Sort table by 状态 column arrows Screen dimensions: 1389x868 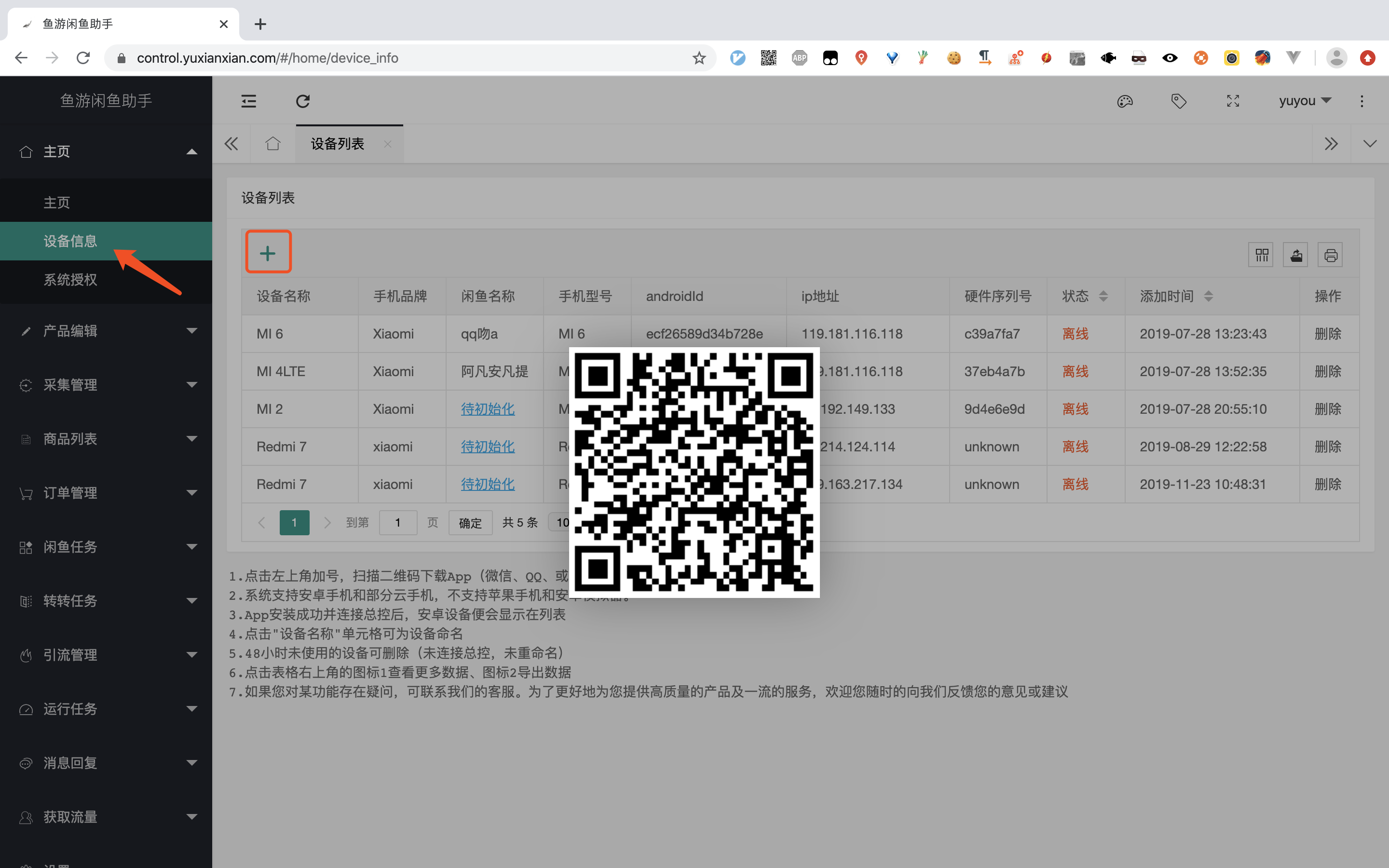click(x=1103, y=296)
